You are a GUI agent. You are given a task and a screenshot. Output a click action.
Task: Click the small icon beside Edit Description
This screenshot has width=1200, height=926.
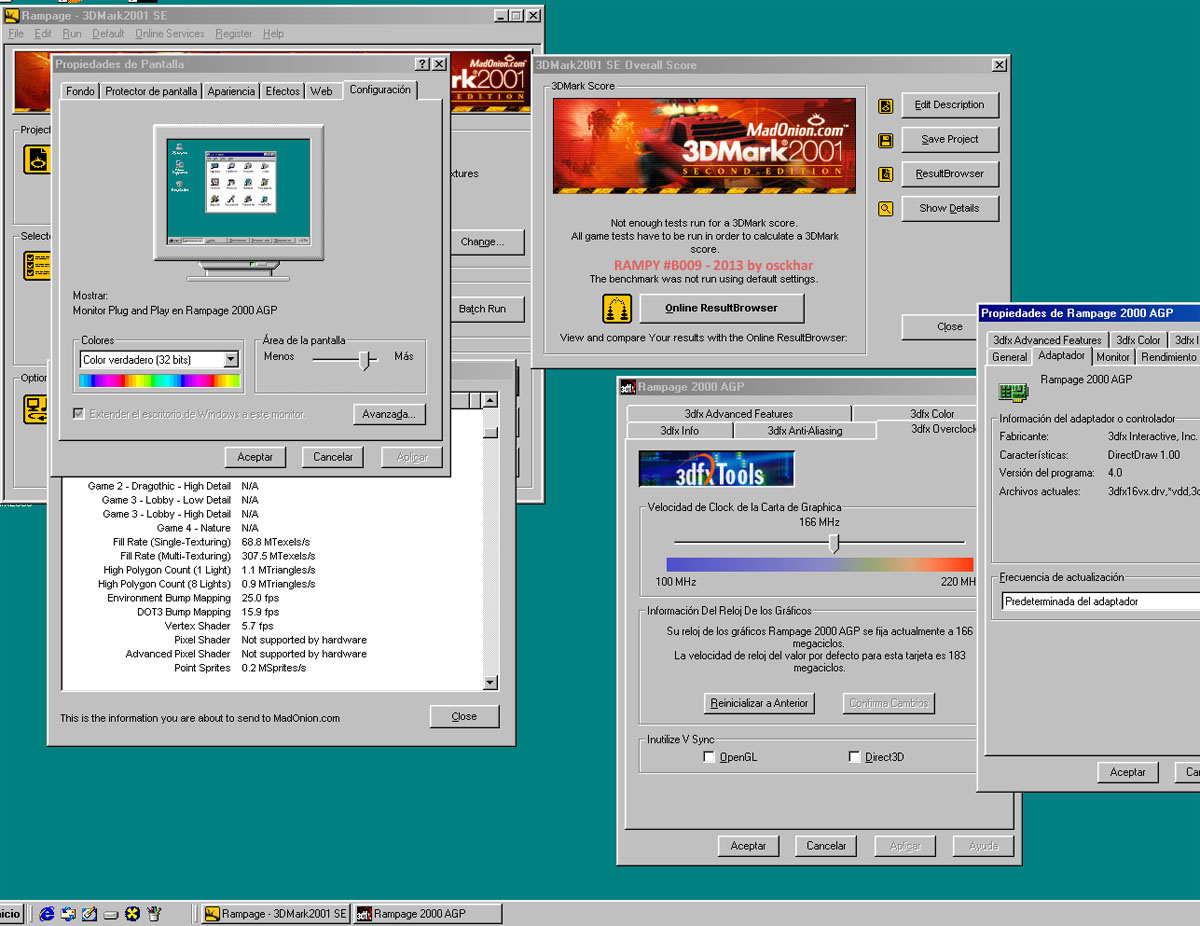pos(885,106)
